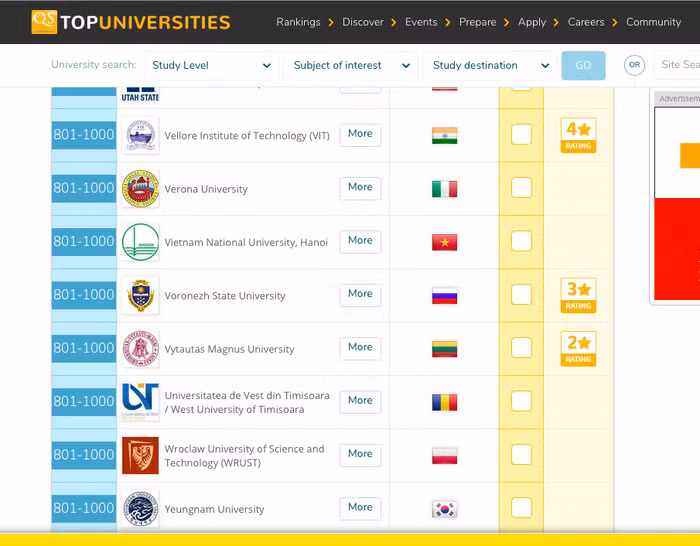Click the QS Top Universities logo
The width and height of the screenshot is (700, 546).
point(130,22)
